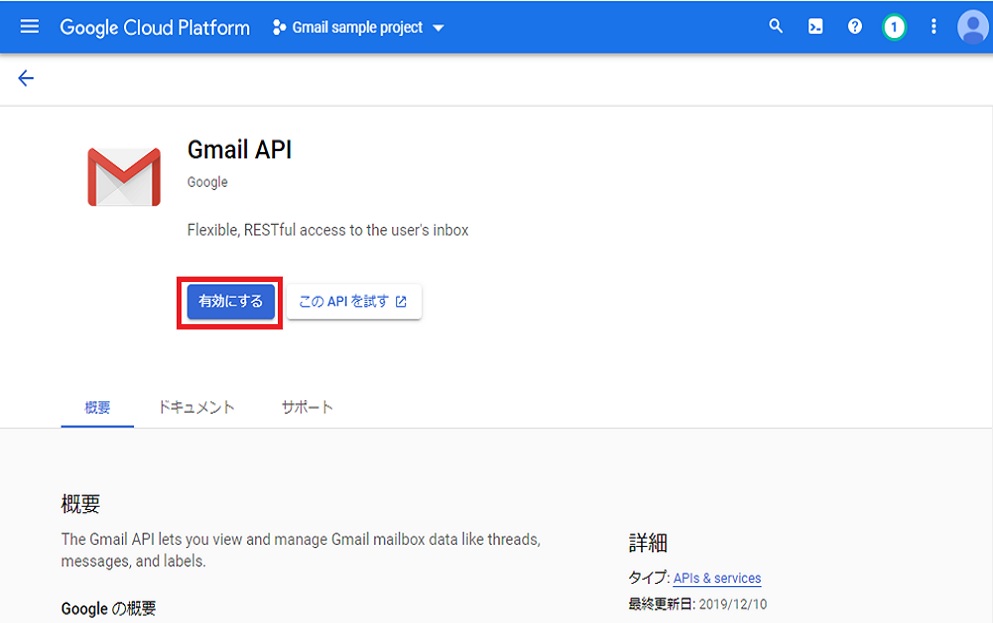Open the Help icon
The image size is (993, 623).
pyautogui.click(x=854, y=26)
